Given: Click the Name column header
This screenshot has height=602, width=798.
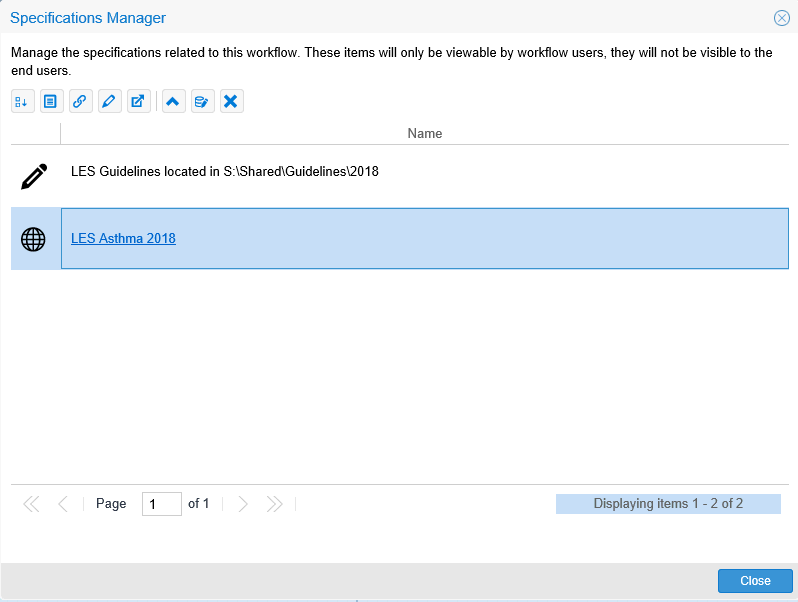Looking at the screenshot, I should point(425,133).
